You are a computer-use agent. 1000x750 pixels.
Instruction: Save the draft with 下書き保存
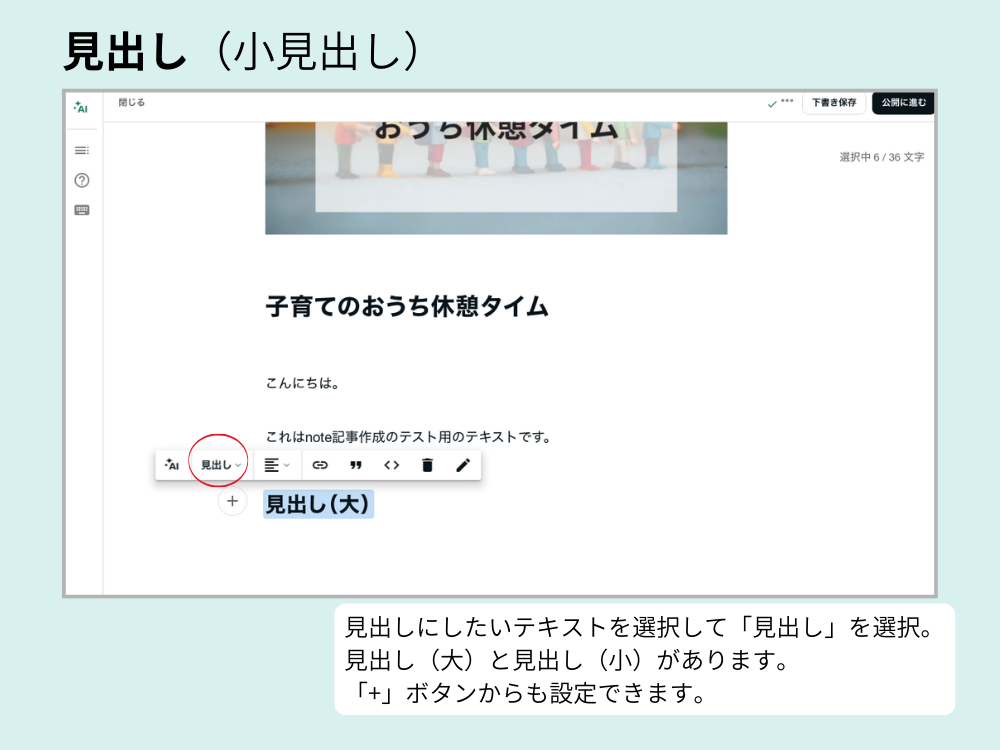coord(834,103)
